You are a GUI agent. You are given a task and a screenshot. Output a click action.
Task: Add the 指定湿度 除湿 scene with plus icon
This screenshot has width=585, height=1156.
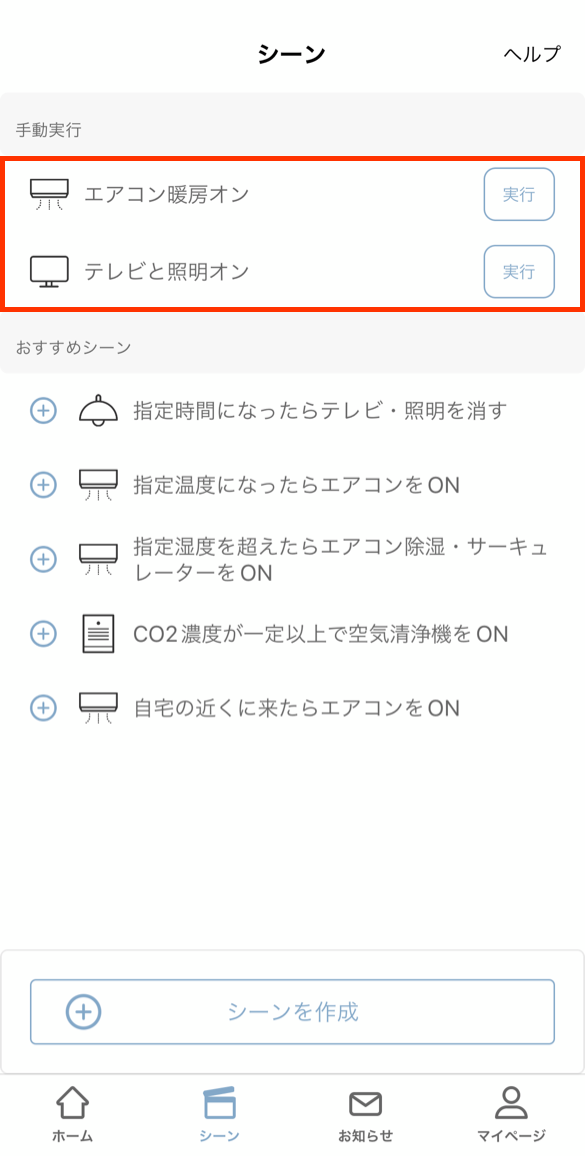(43, 559)
